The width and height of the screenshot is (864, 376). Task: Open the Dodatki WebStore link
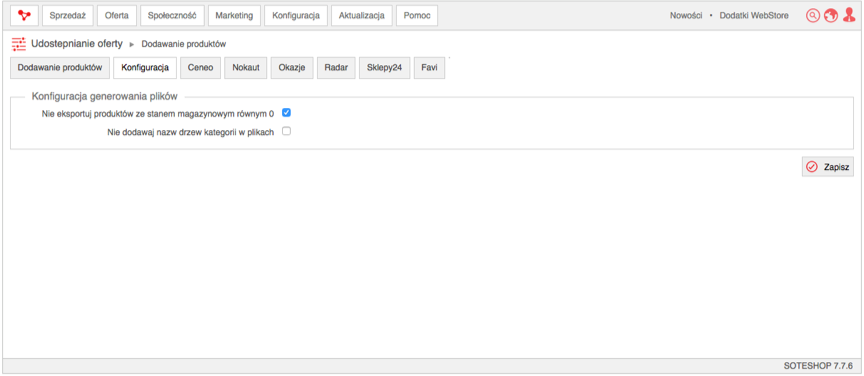(754, 15)
